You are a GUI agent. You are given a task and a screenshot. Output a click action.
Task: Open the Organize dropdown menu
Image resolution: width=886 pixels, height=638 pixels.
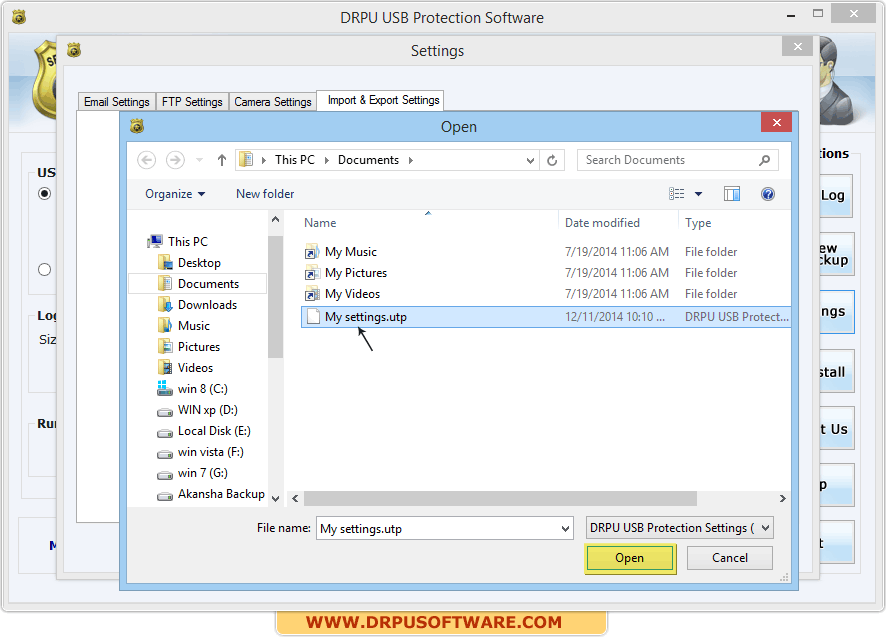[x=175, y=194]
